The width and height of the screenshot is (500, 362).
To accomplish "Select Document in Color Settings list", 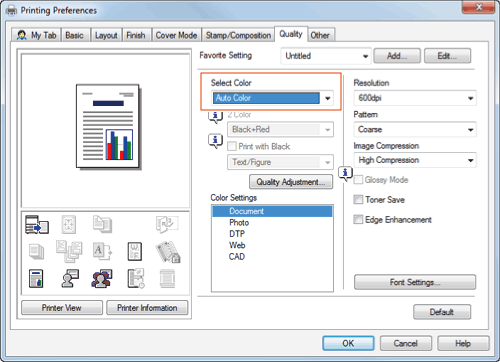I will pyautogui.click(x=272, y=211).
